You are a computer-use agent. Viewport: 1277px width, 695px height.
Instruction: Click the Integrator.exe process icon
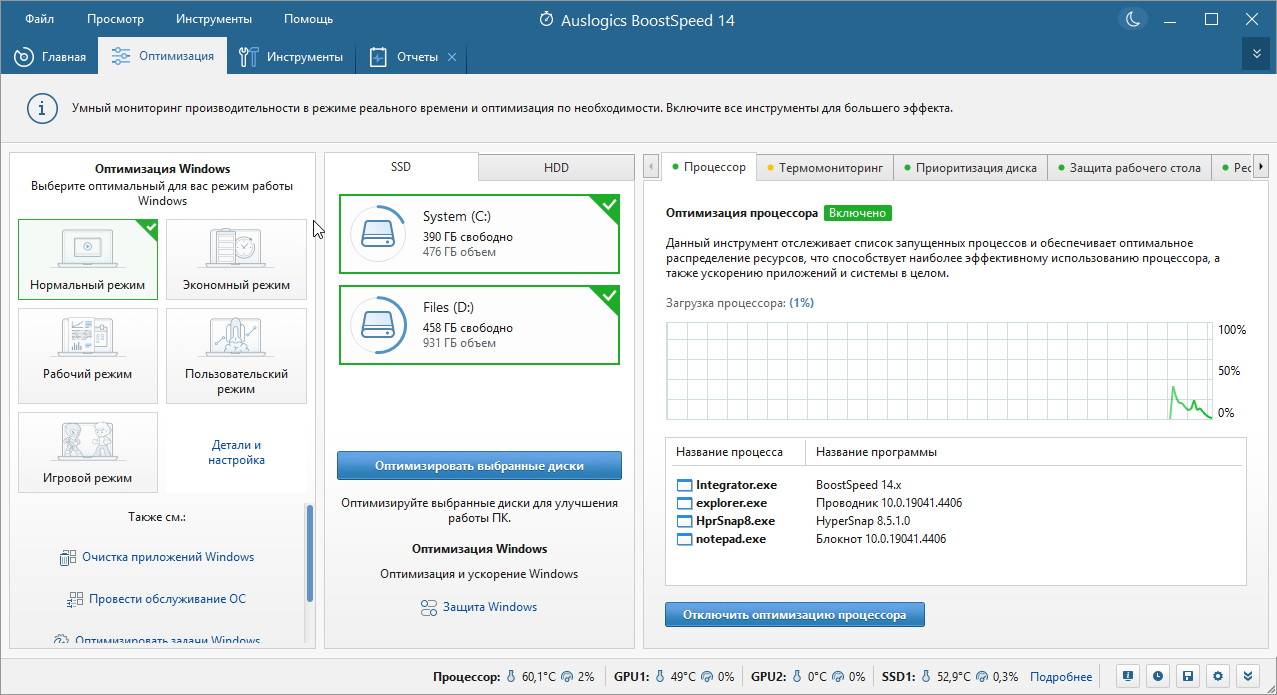(685, 485)
